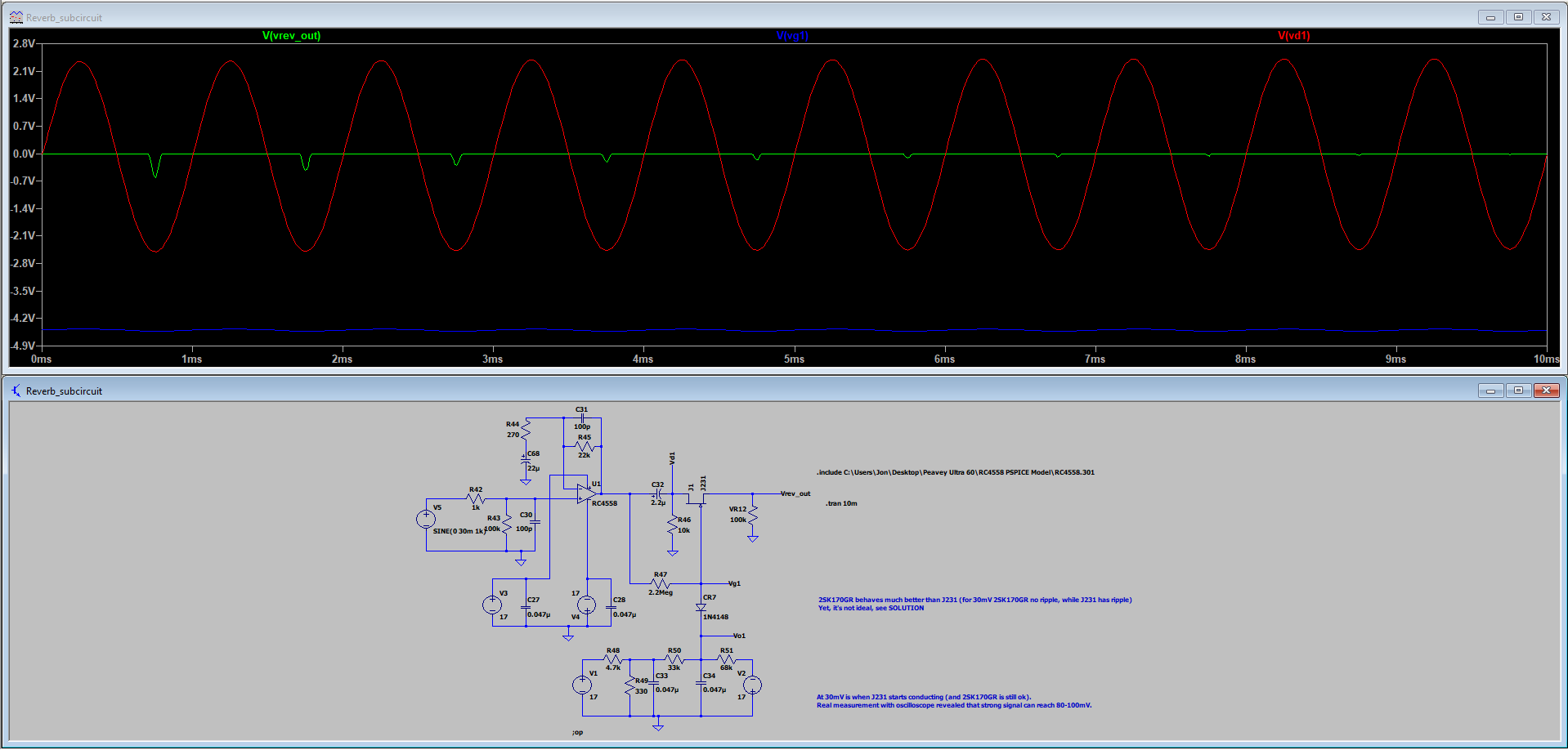Select the V5 sine voltage source symbol
The image size is (1568, 750).
[426, 519]
